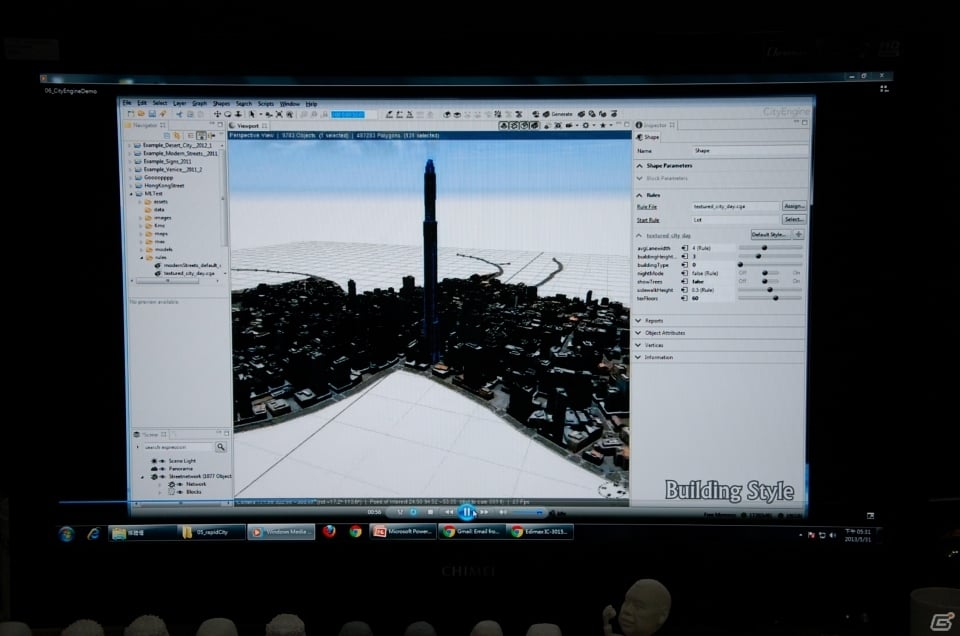Click the Name field containing Shape
Screen dimensions: 960x636
pyautogui.click(x=749, y=151)
